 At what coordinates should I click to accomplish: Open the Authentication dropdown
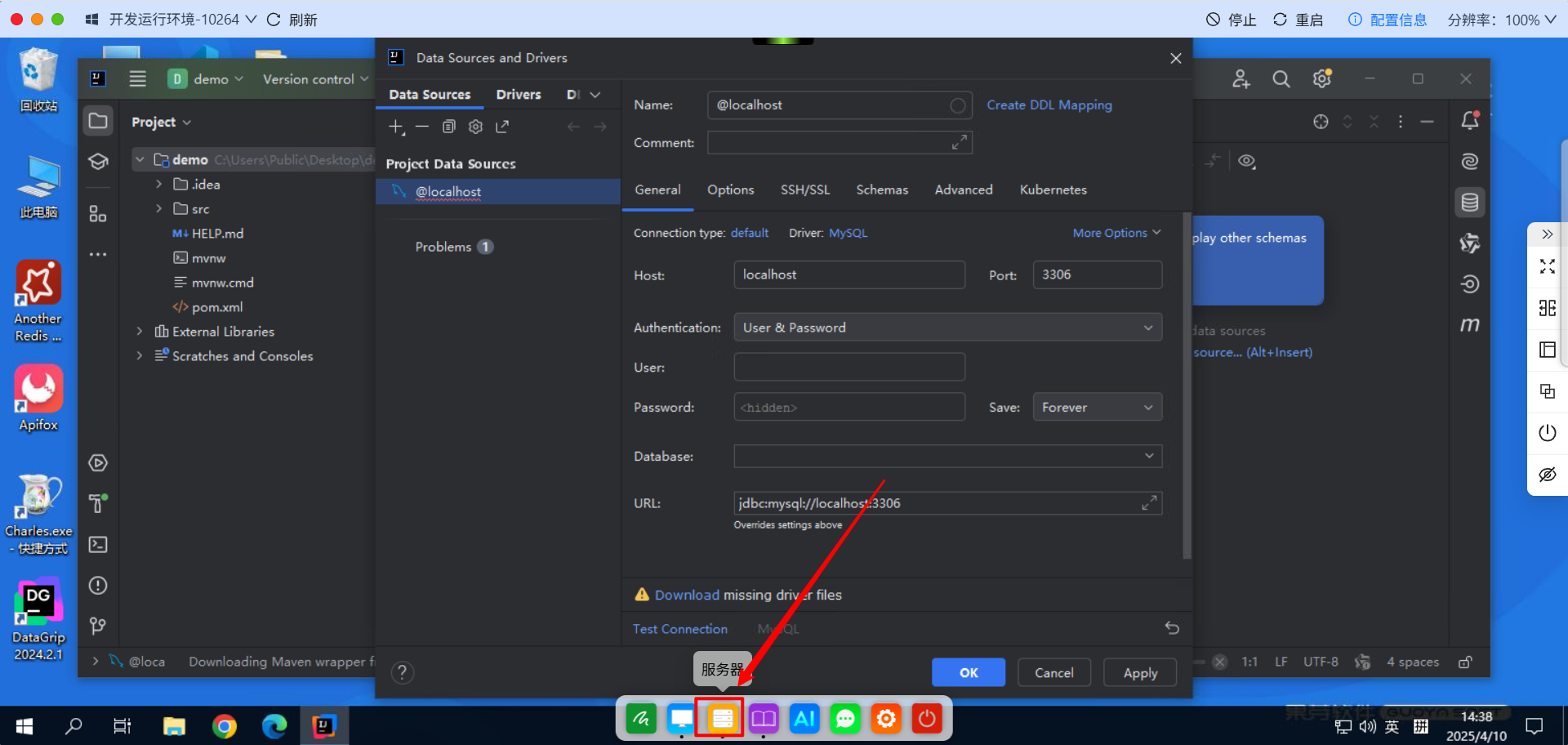point(948,328)
